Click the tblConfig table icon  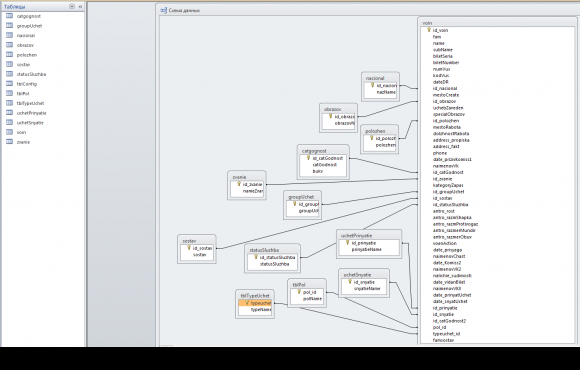click(10, 84)
